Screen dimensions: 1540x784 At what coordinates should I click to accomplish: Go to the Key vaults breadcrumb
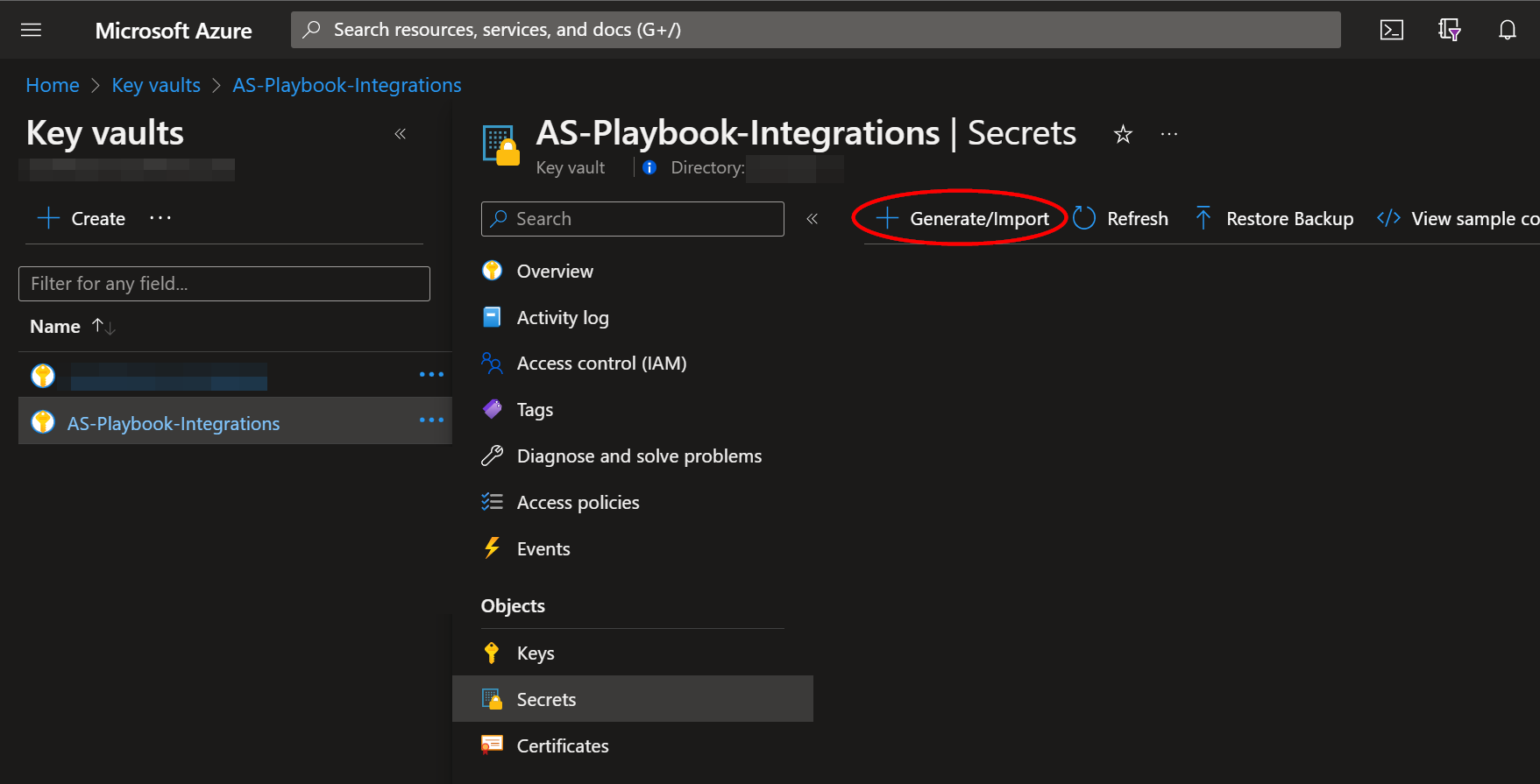click(x=156, y=85)
